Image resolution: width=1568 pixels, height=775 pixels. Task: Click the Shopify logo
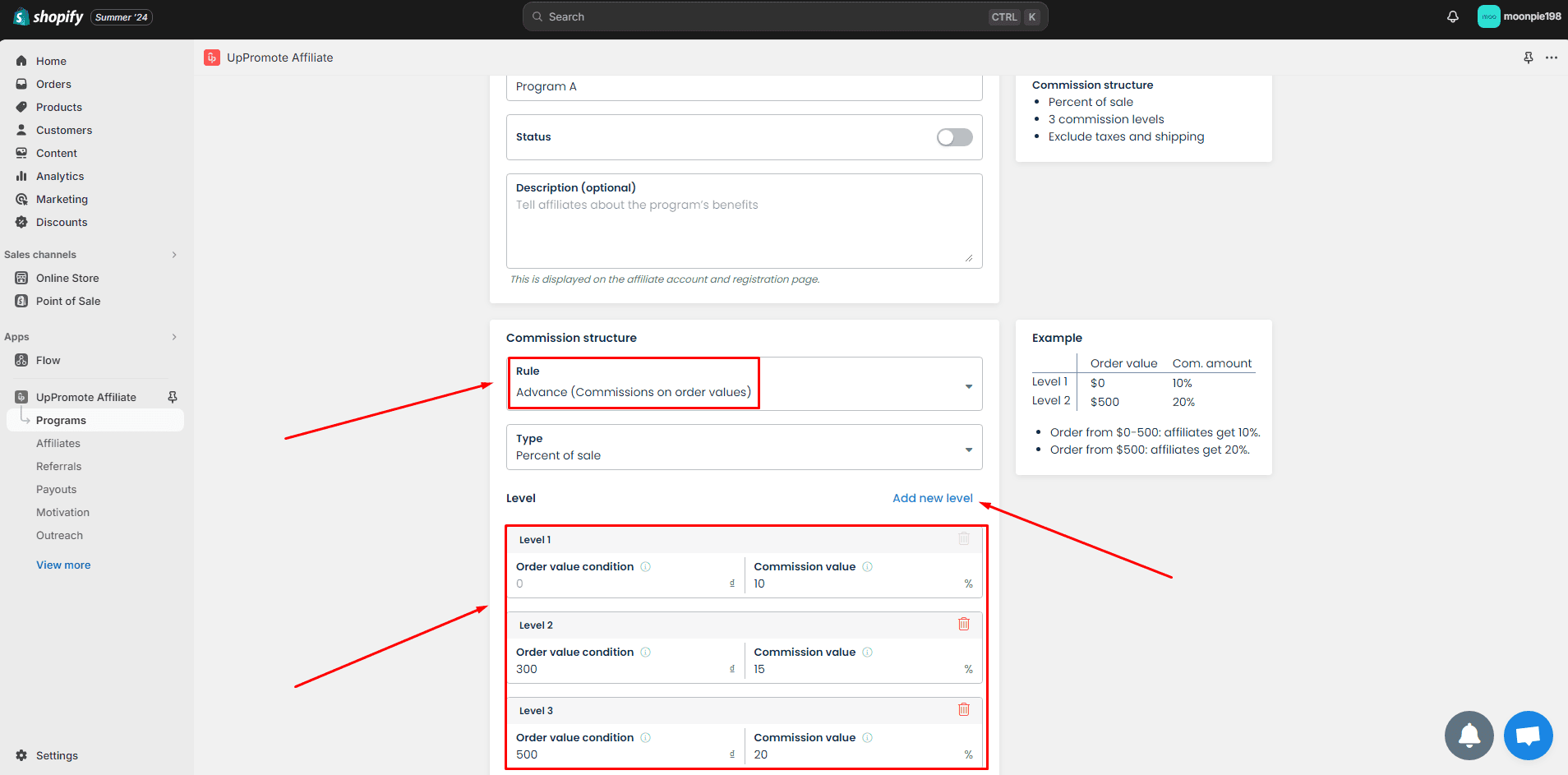48,16
